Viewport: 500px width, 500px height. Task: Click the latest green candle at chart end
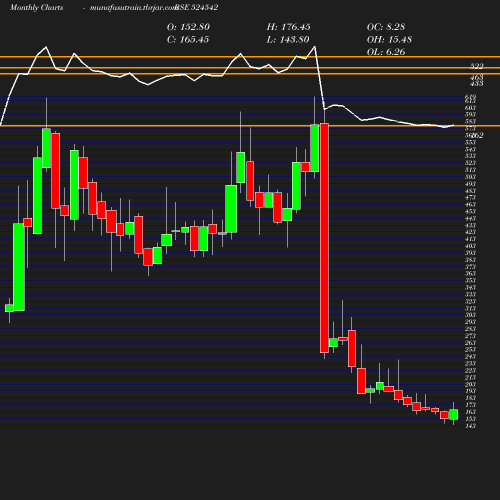pyautogui.click(x=454, y=414)
